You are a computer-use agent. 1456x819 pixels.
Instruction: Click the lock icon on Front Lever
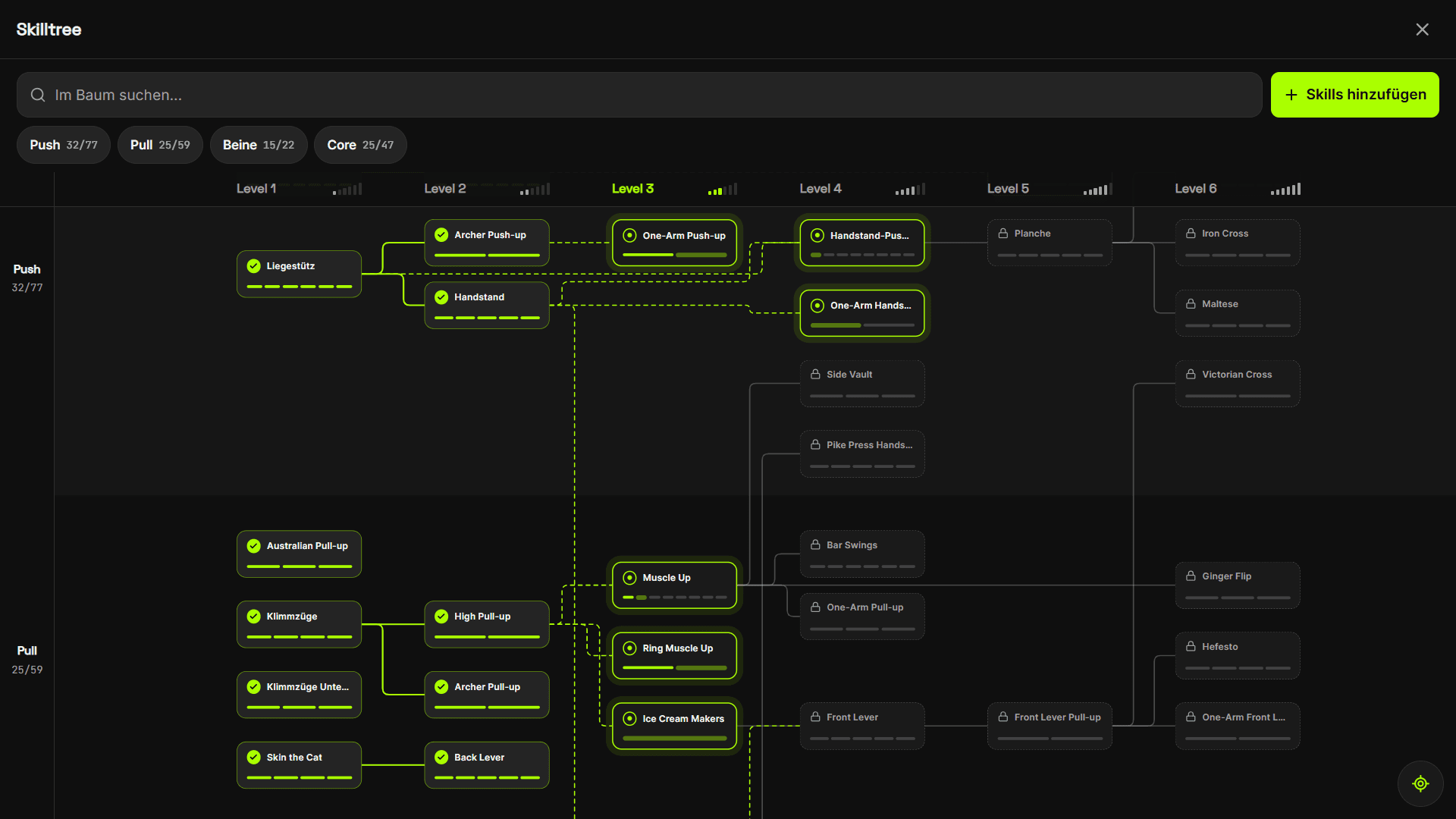(815, 717)
